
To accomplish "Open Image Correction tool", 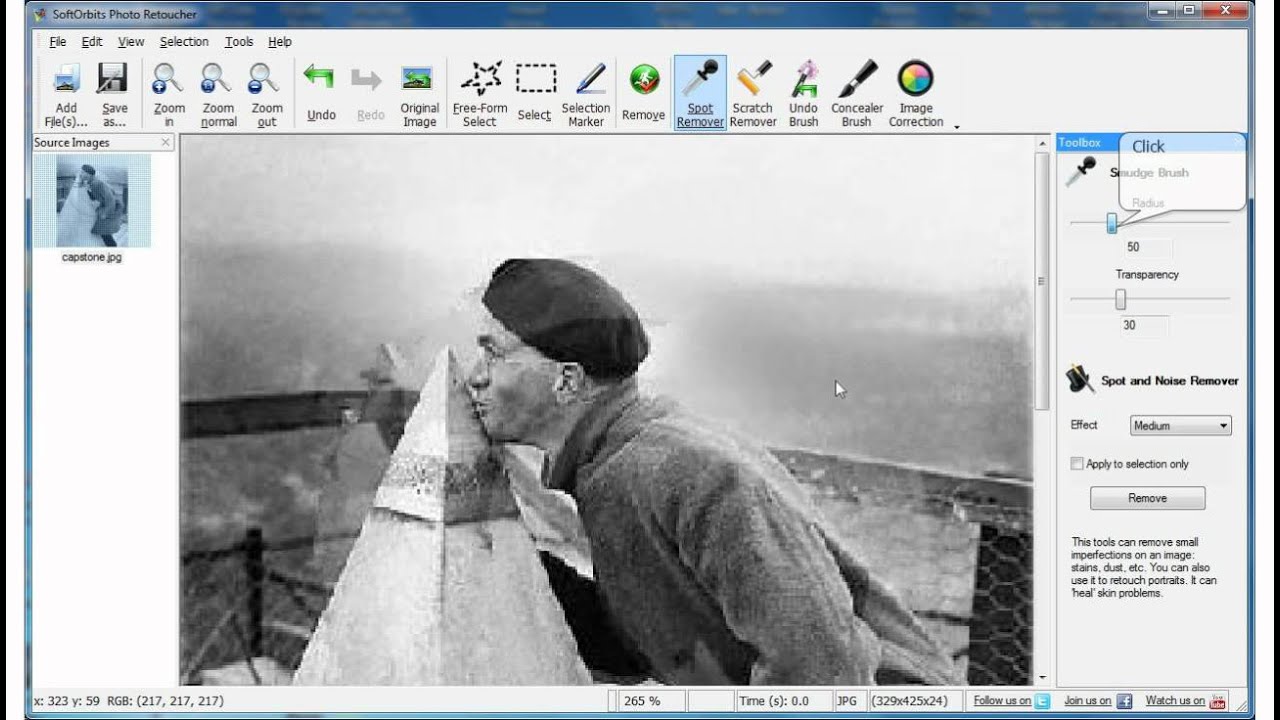I will (916, 94).
